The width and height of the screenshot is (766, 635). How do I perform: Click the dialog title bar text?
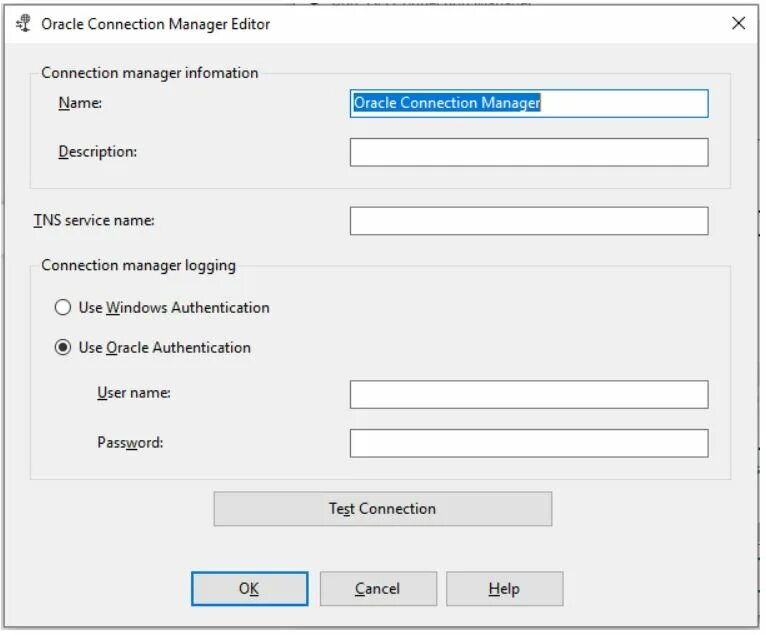coord(155,24)
